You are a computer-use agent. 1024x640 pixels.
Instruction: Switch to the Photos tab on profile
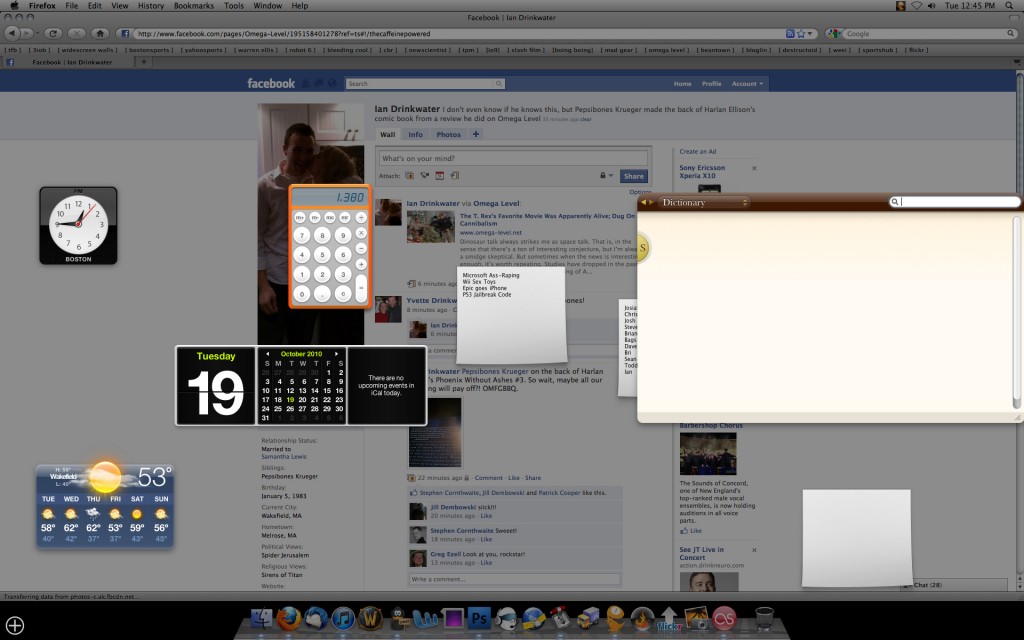(449, 135)
